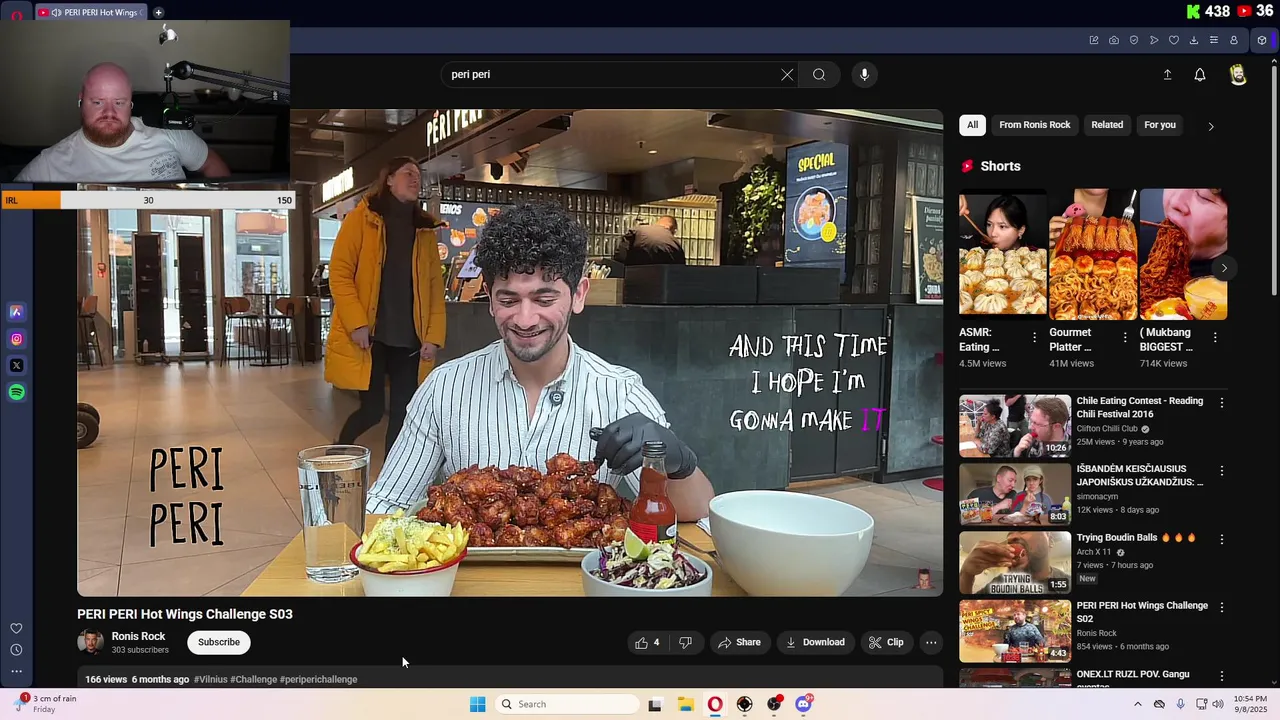Start voice search with microphone

click(x=865, y=74)
